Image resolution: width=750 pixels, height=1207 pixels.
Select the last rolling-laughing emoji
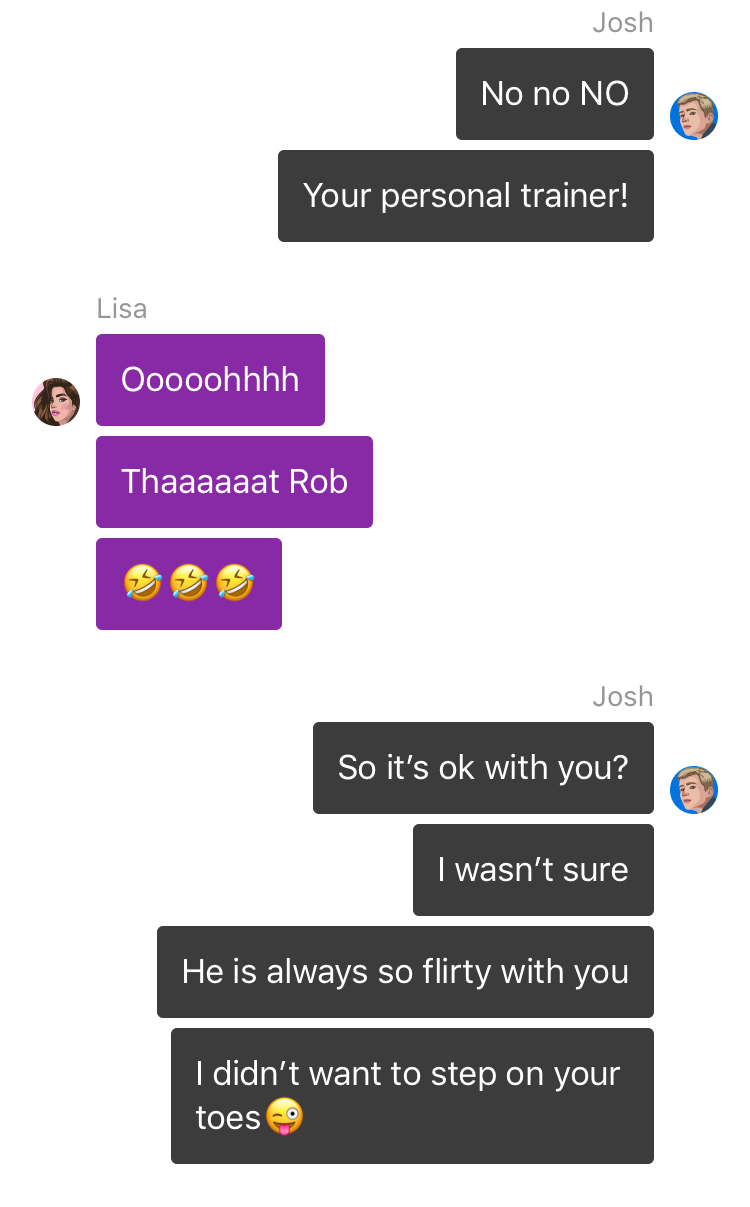pos(235,583)
